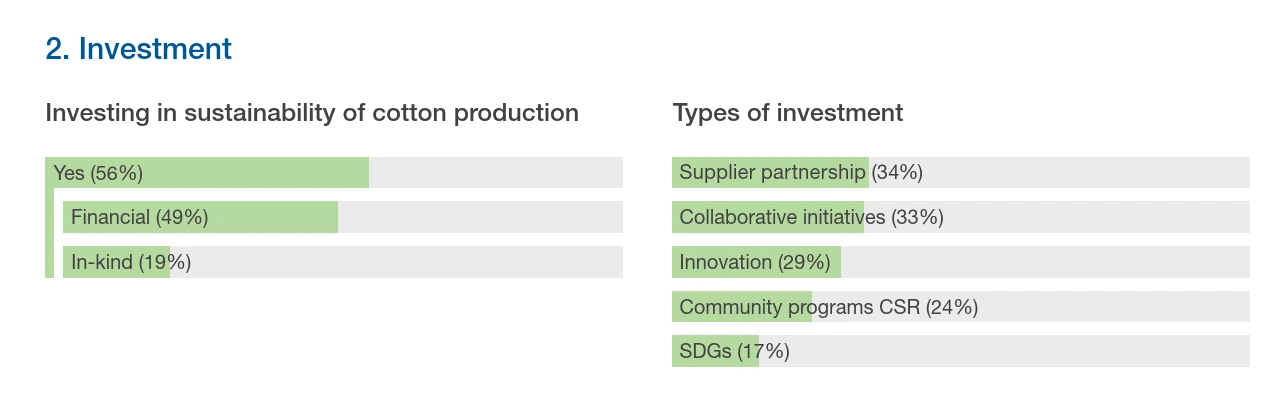Click the "SDGs (17%)" bar label

pyautogui.click(x=734, y=351)
